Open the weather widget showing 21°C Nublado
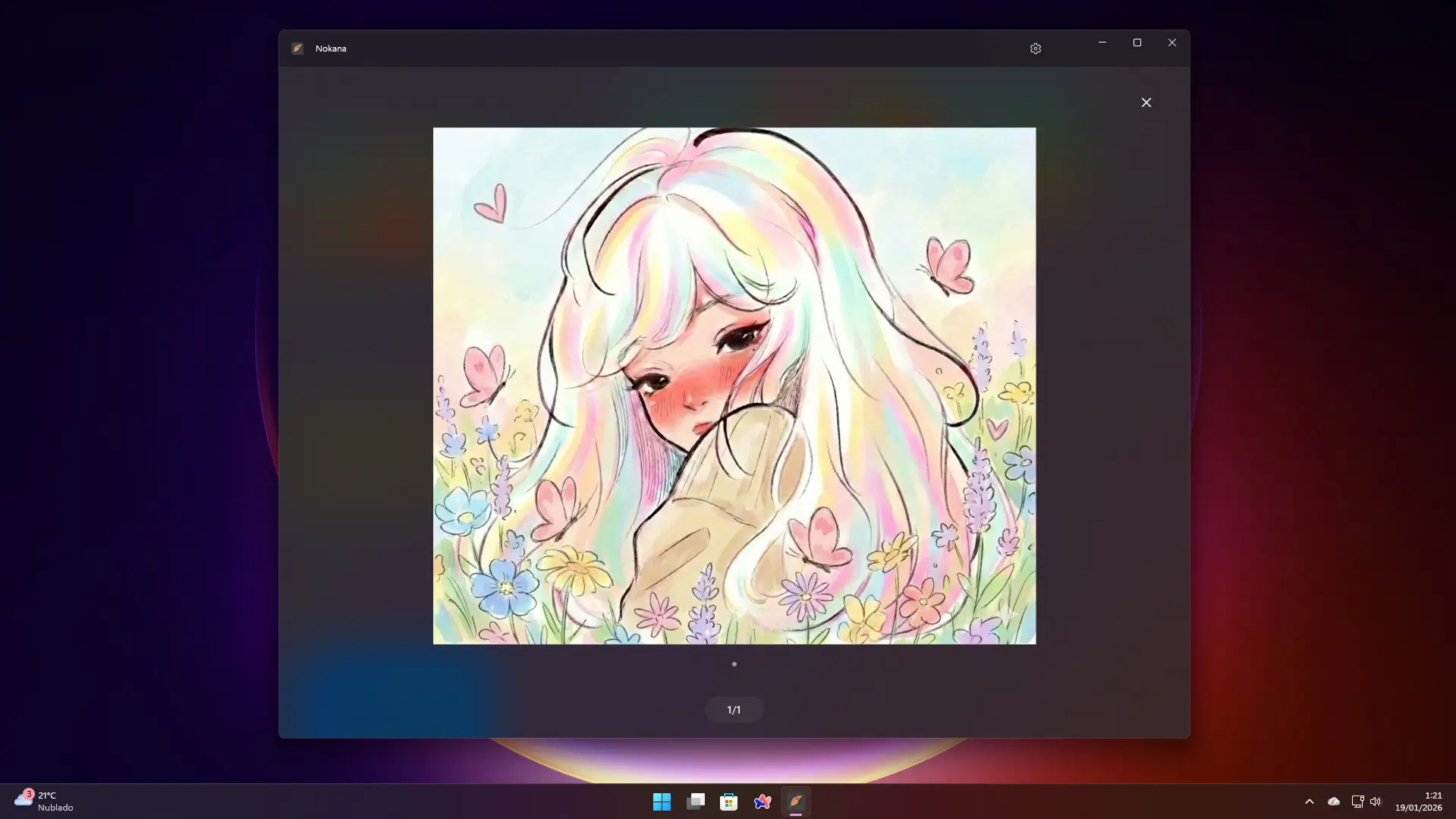This screenshot has width=1456, height=819. pos(44,802)
